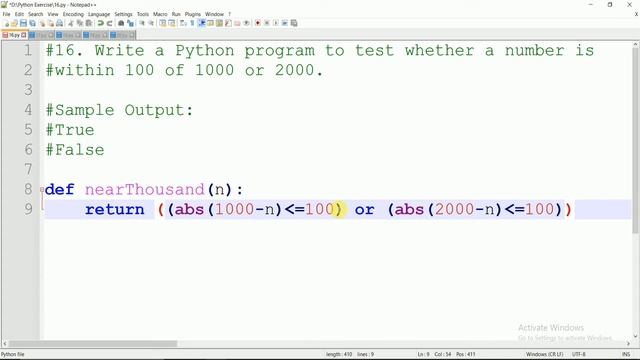Viewport: 640px width, 360px height.
Task: Open the Settings menu
Action: pos(123,14)
